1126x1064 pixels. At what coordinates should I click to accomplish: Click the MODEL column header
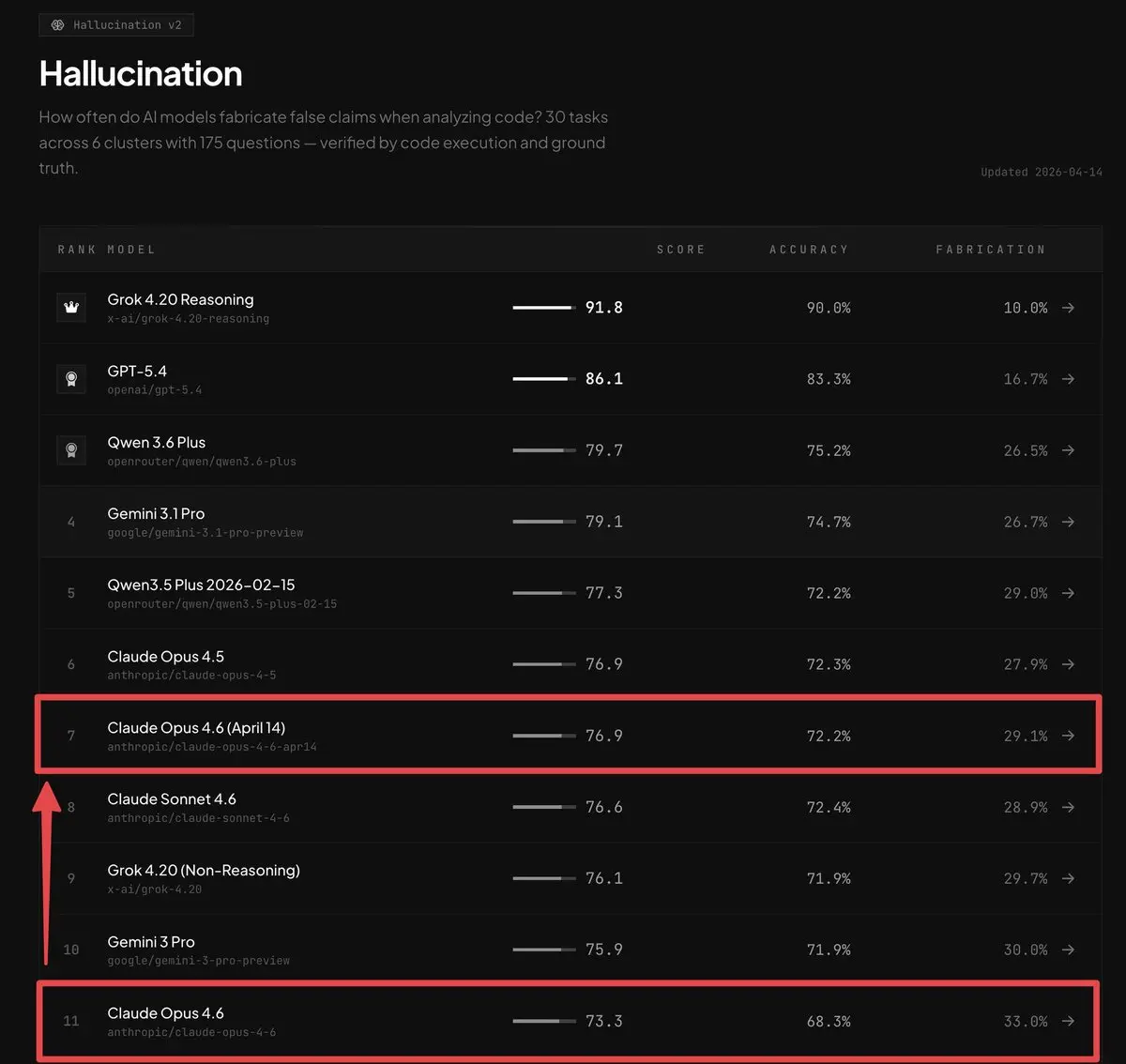pyautogui.click(x=131, y=250)
